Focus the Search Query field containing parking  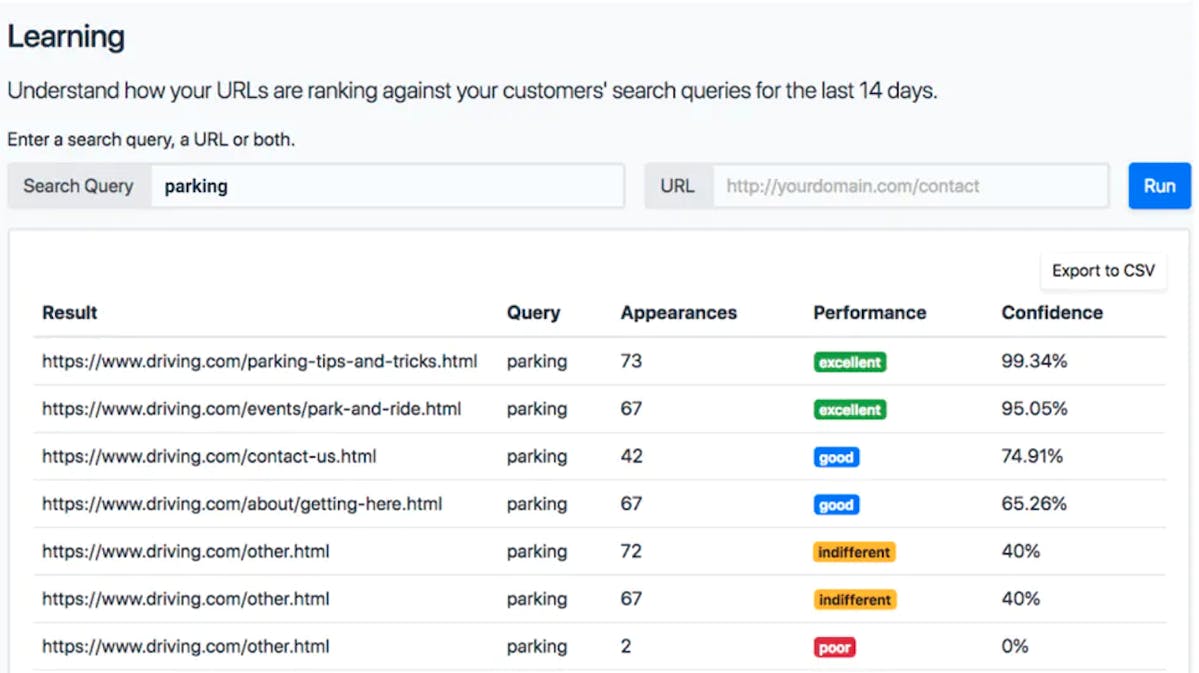coord(387,186)
